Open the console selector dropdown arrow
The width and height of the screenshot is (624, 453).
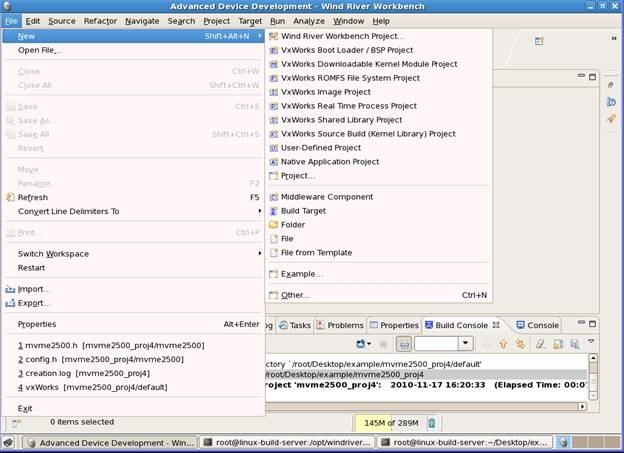pyautogui.click(x=369, y=344)
